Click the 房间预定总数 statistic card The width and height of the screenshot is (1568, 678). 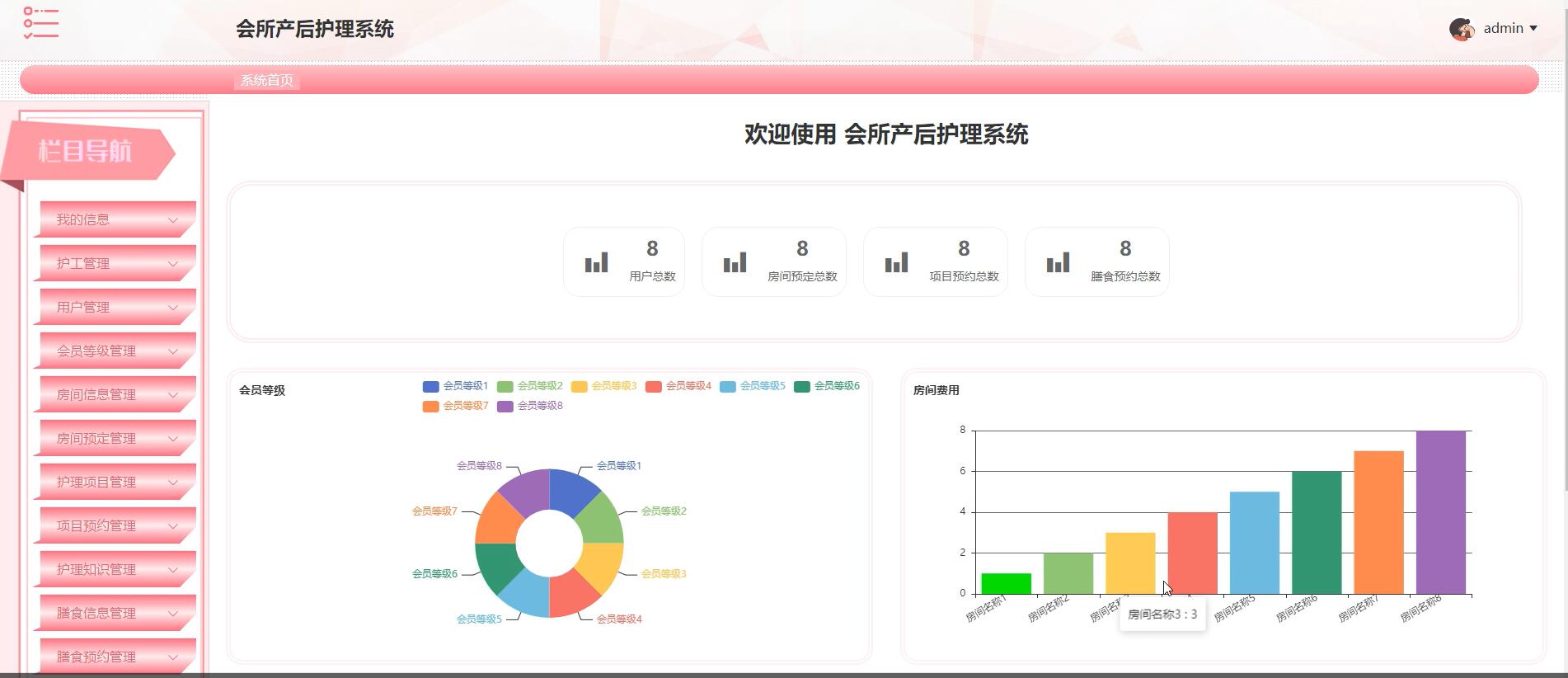[774, 261]
